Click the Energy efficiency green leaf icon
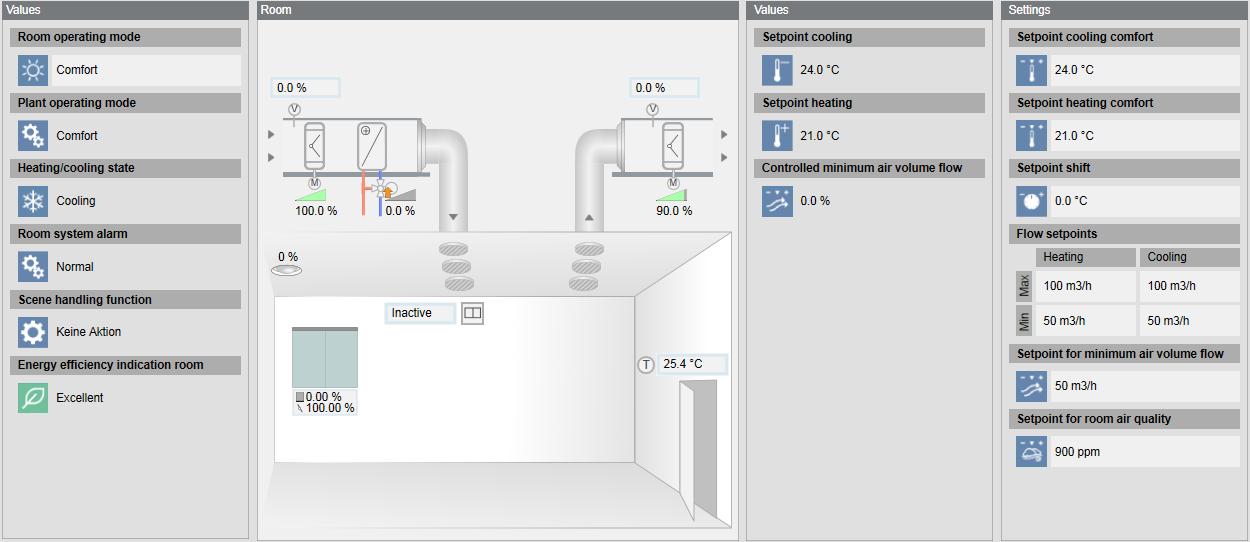1250x542 pixels. pos(33,397)
